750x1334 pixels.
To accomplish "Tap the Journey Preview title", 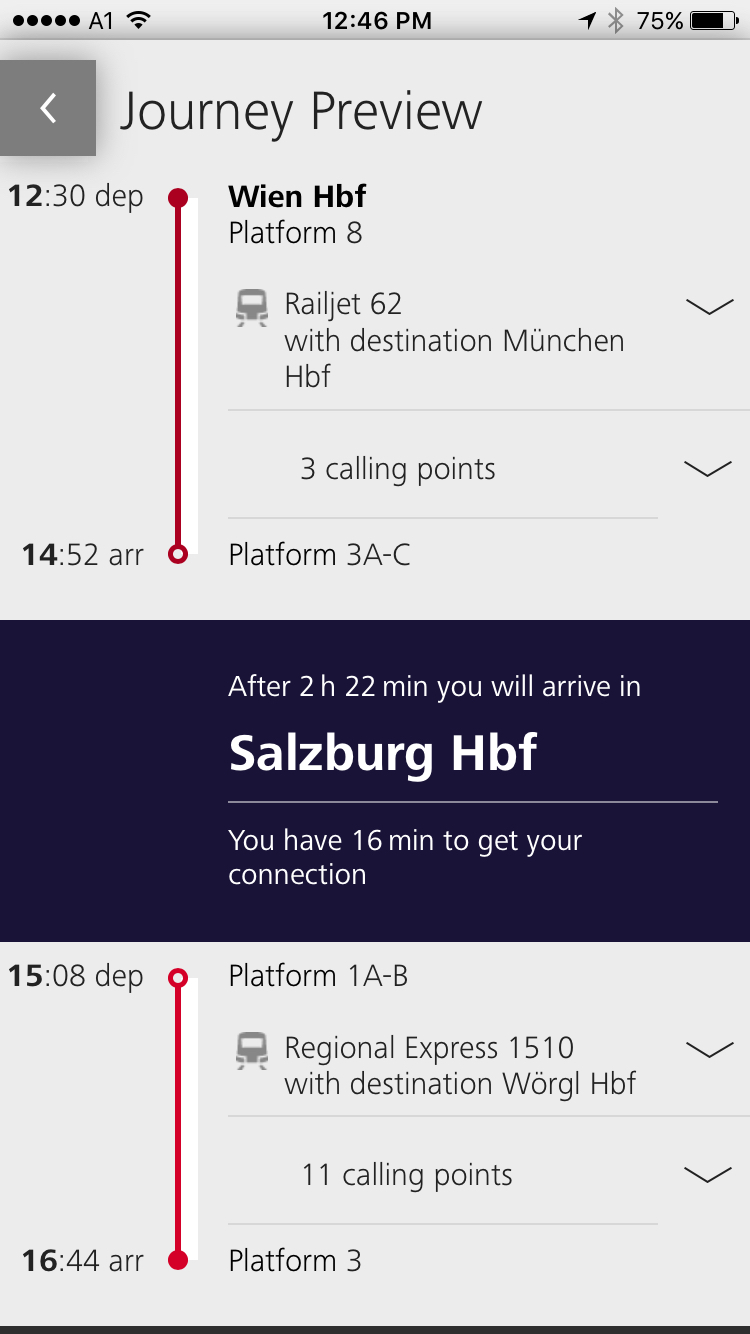I will (300, 111).
